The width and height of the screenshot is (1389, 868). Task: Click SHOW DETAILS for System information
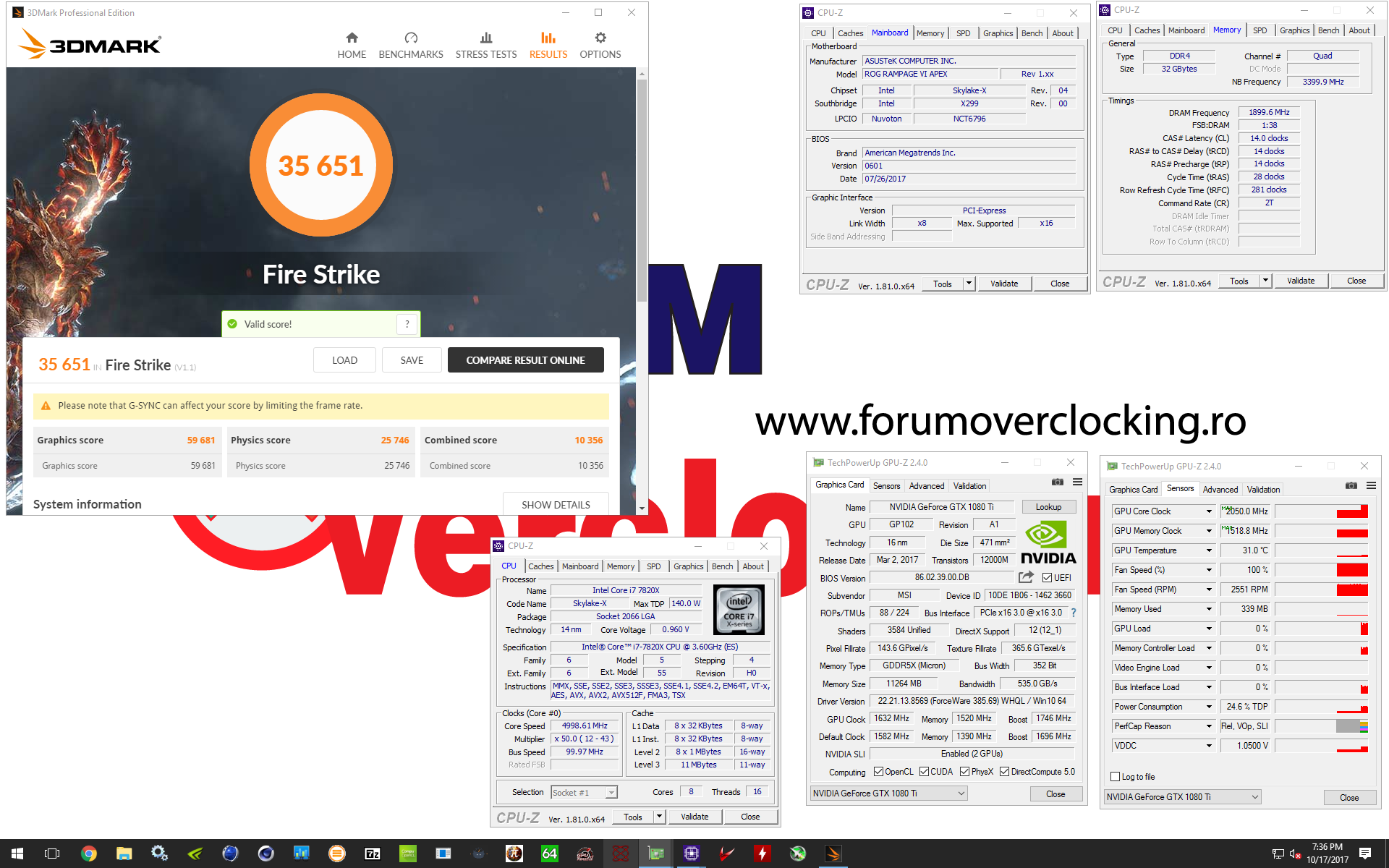(x=556, y=504)
